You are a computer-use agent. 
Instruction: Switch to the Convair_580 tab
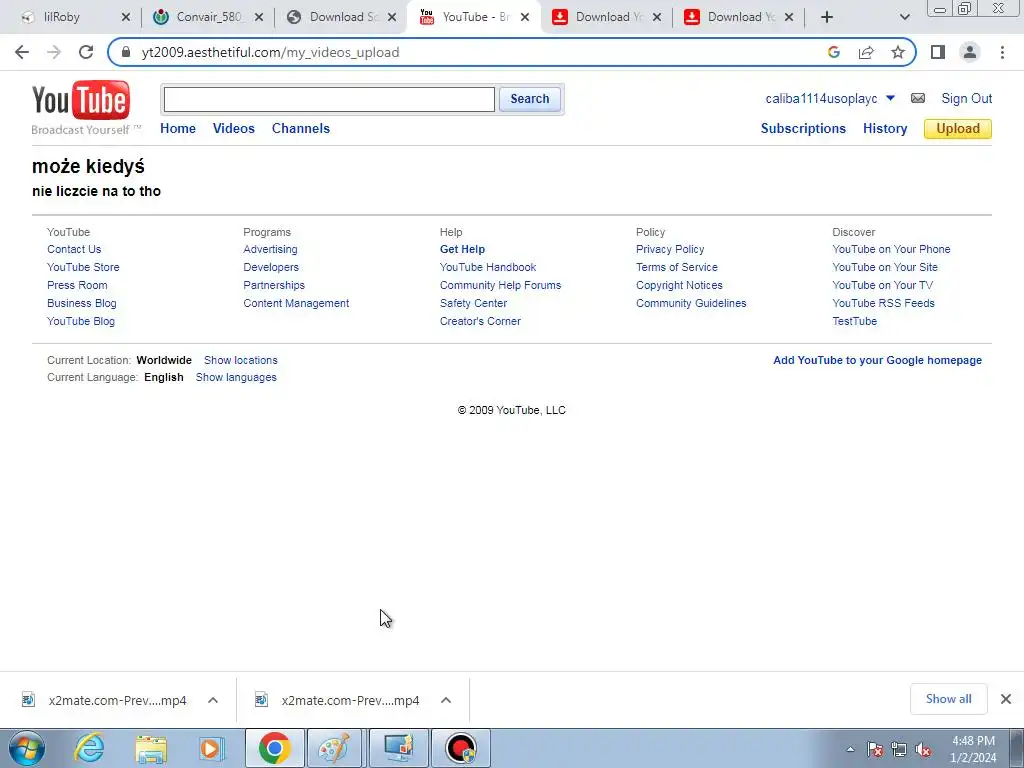click(208, 17)
